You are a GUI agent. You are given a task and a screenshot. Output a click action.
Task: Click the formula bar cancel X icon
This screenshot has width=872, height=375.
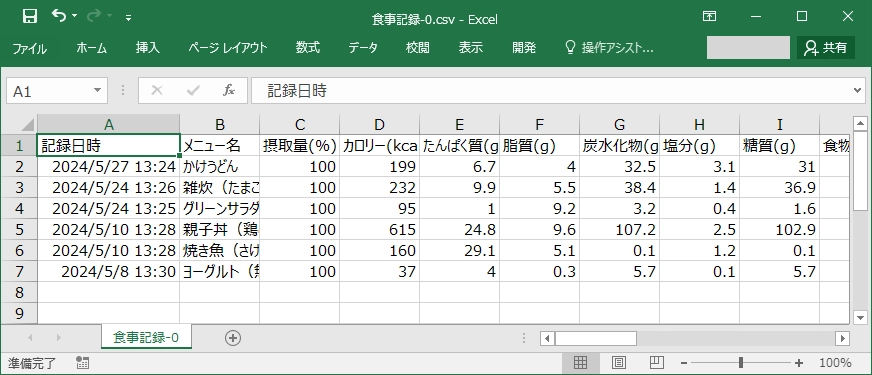(x=157, y=91)
